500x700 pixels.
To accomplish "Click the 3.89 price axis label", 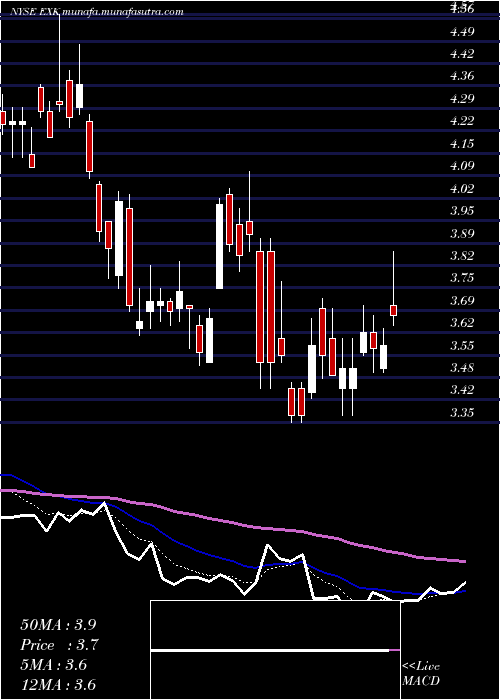I will click(462, 233).
